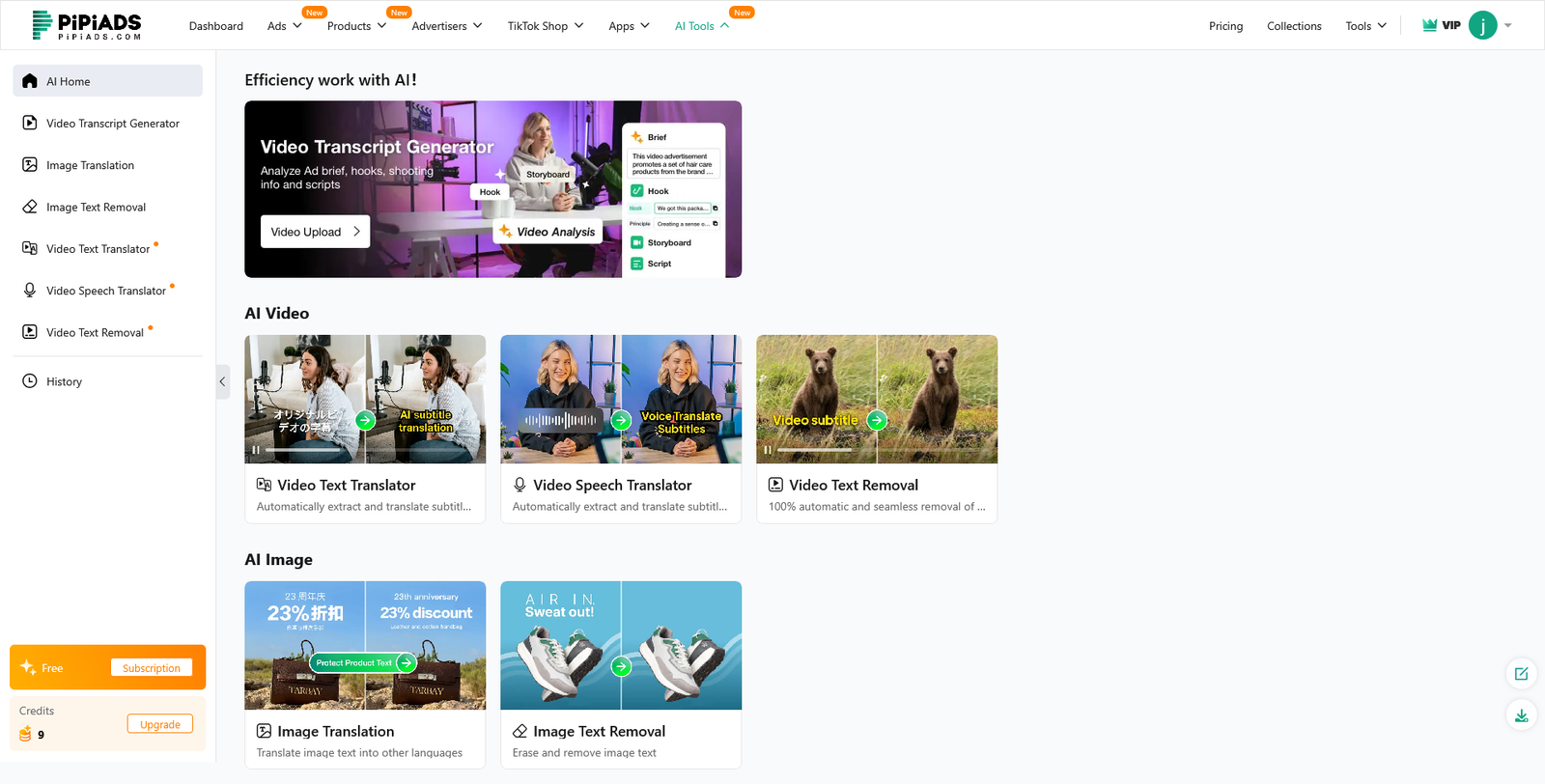Click the Image Text Removal eraser icon in sidebar

[30, 207]
